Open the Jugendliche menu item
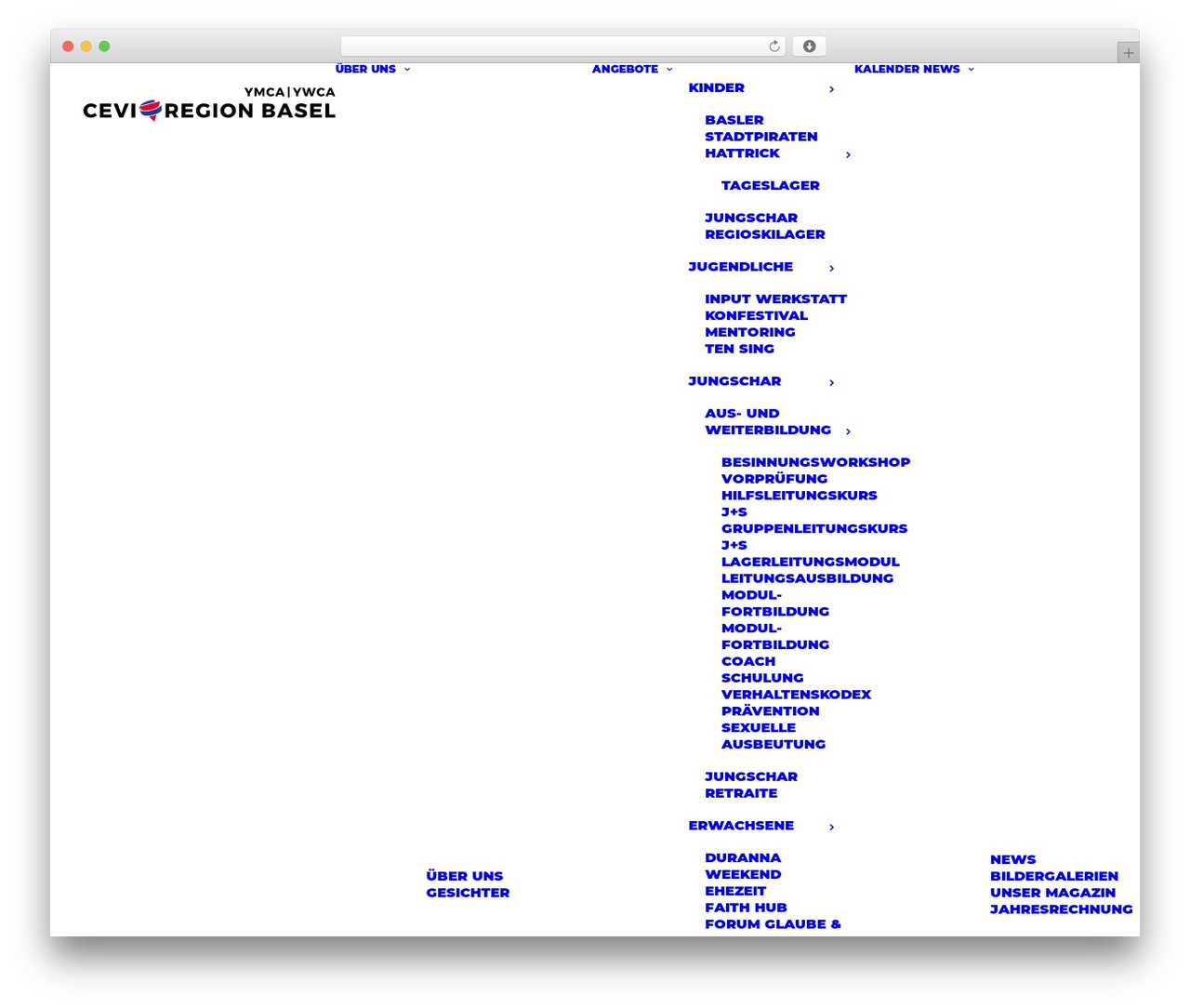This screenshot has width=1190, height=1008. point(740,267)
